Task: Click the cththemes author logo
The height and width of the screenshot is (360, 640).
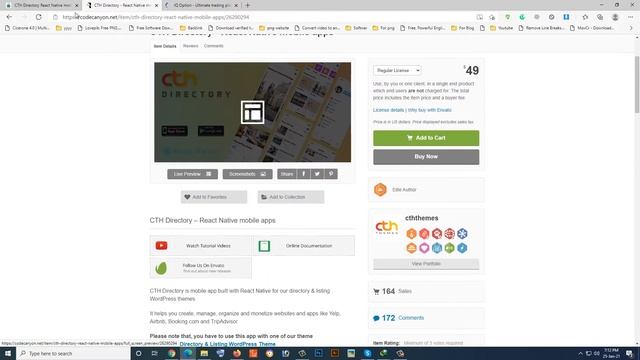Action: click(x=387, y=227)
